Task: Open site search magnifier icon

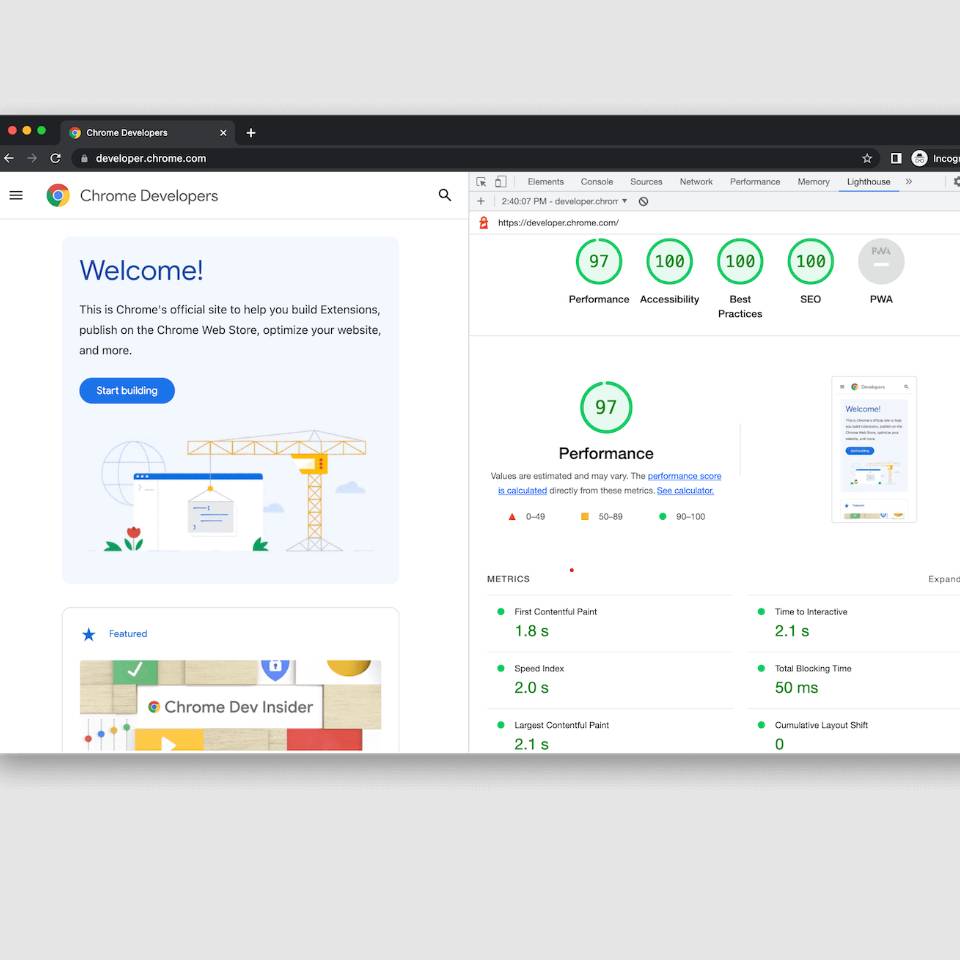Action: (x=445, y=195)
